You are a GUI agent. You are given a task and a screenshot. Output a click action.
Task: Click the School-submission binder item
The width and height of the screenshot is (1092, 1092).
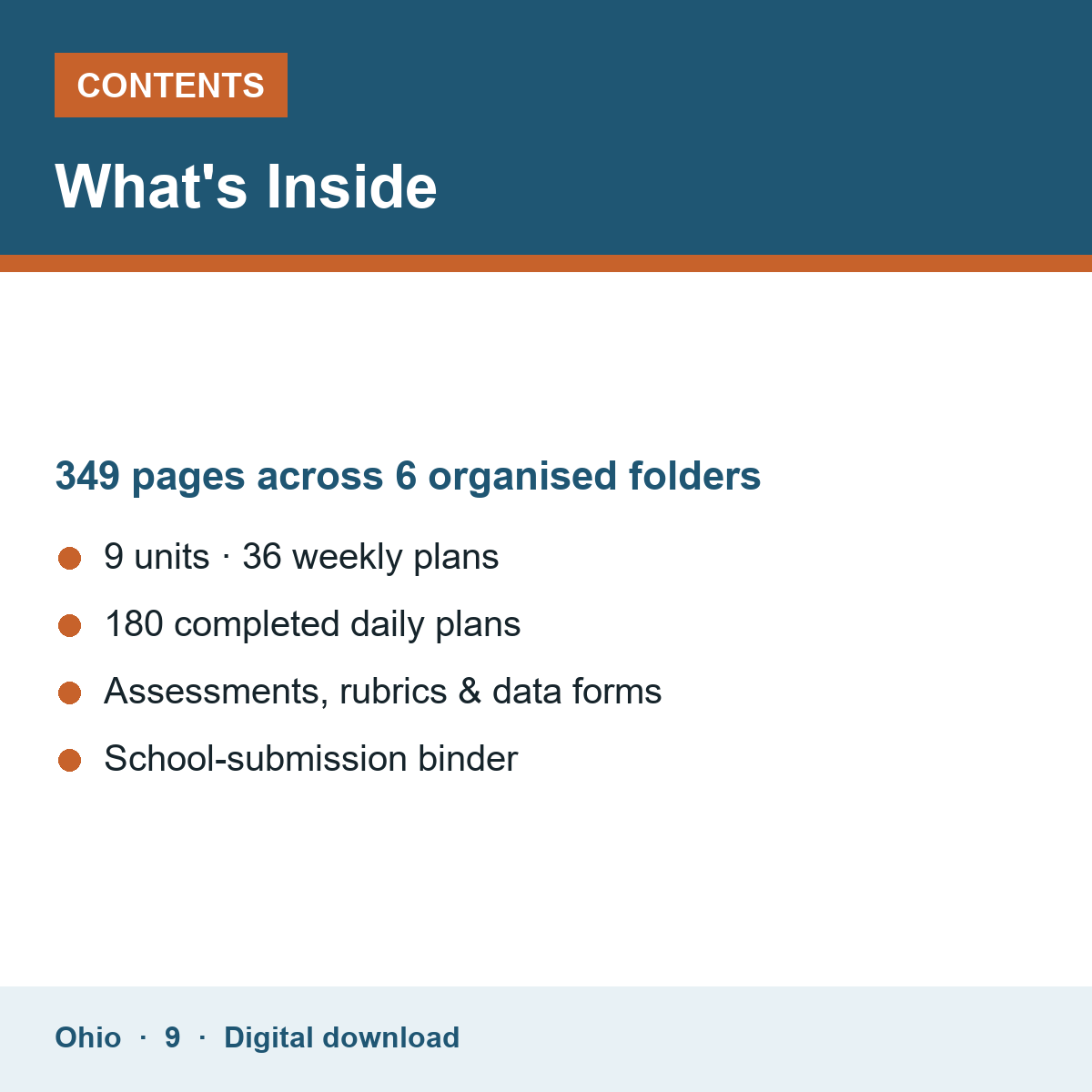(310, 759)
